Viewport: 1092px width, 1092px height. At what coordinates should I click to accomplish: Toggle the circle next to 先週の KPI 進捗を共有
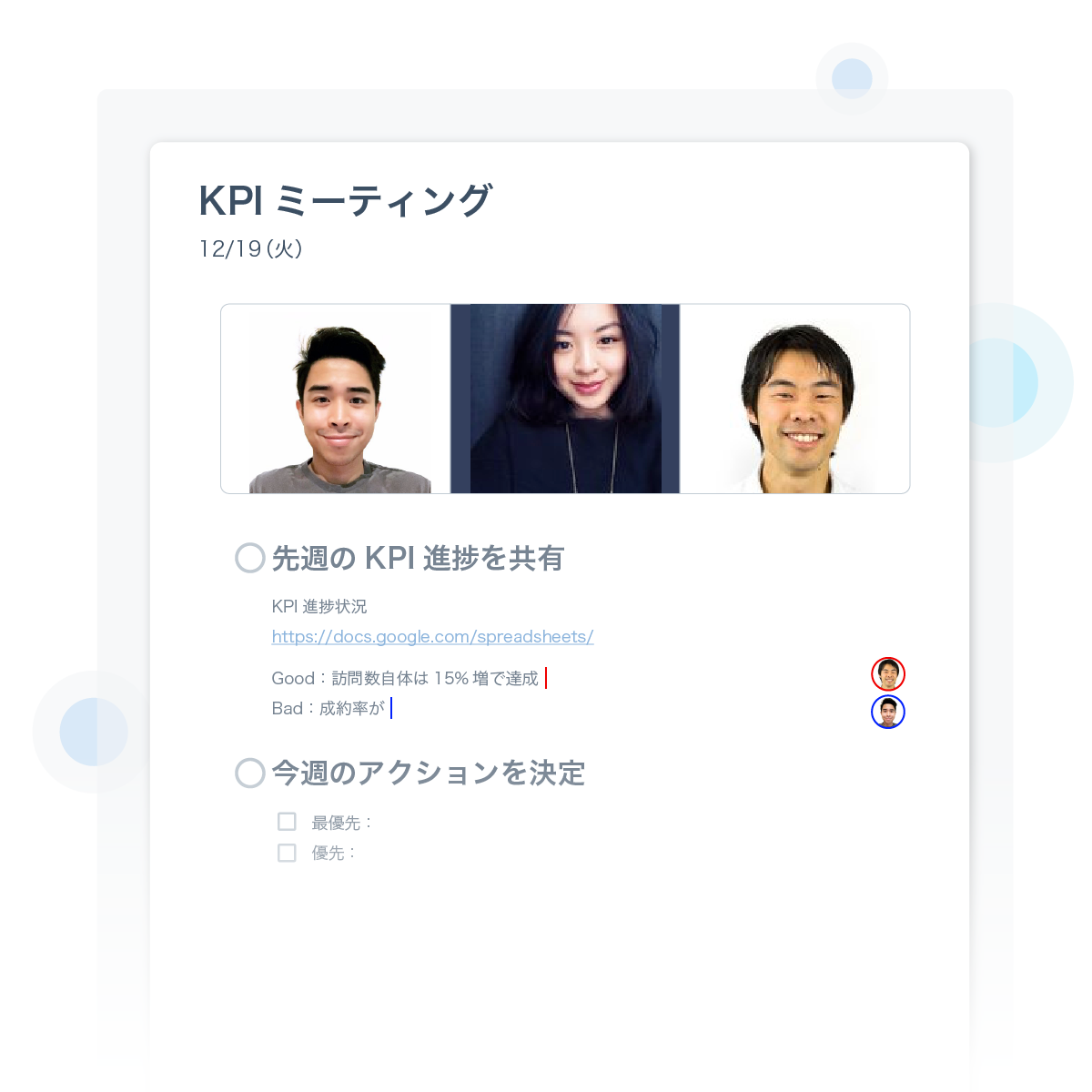coord(250,558)
